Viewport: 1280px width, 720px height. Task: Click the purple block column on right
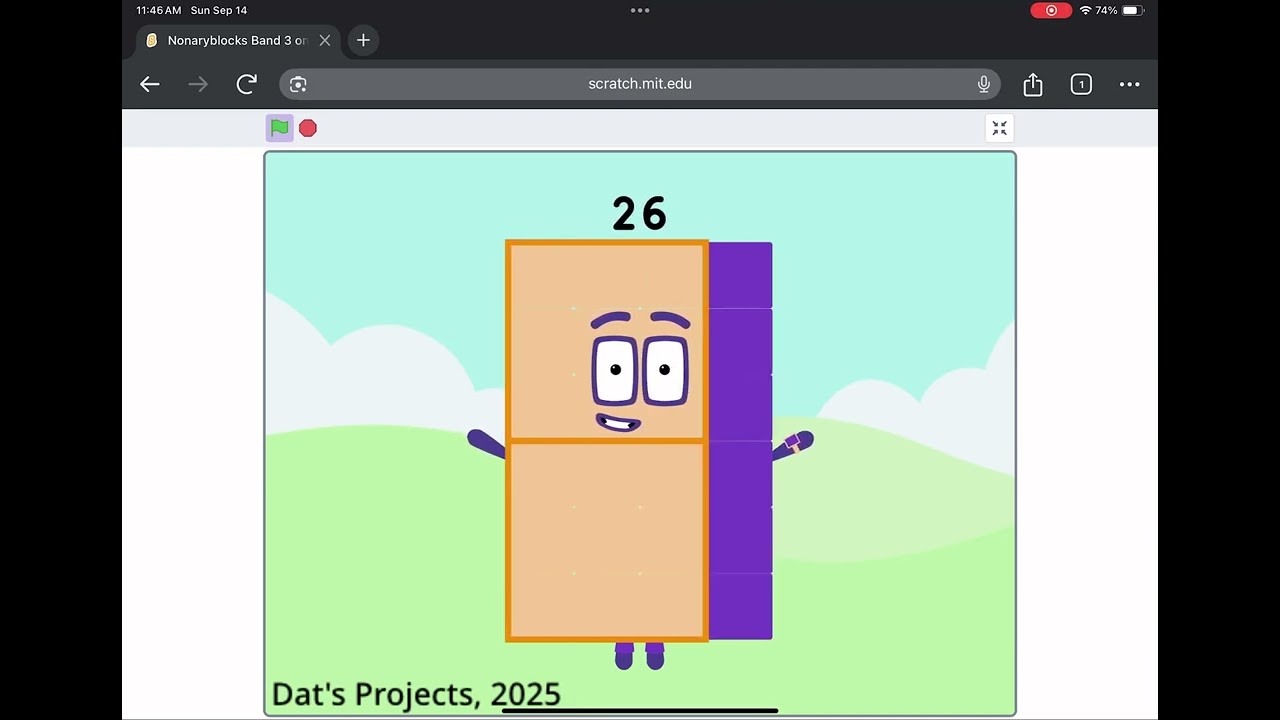click(740, 440)
